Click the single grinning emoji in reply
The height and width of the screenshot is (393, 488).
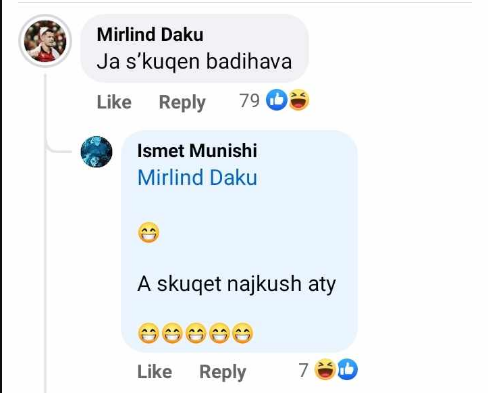pyautogui.click(x=149, y=232)
